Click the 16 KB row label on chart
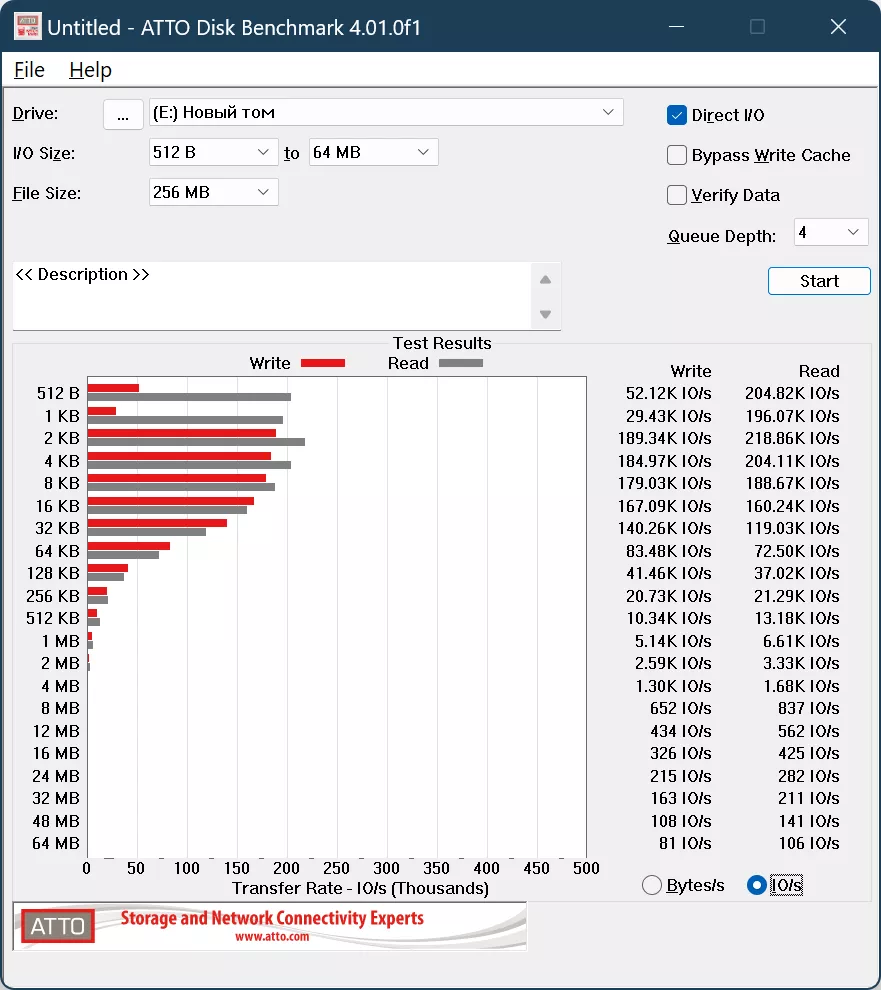 tap(57, 506)
